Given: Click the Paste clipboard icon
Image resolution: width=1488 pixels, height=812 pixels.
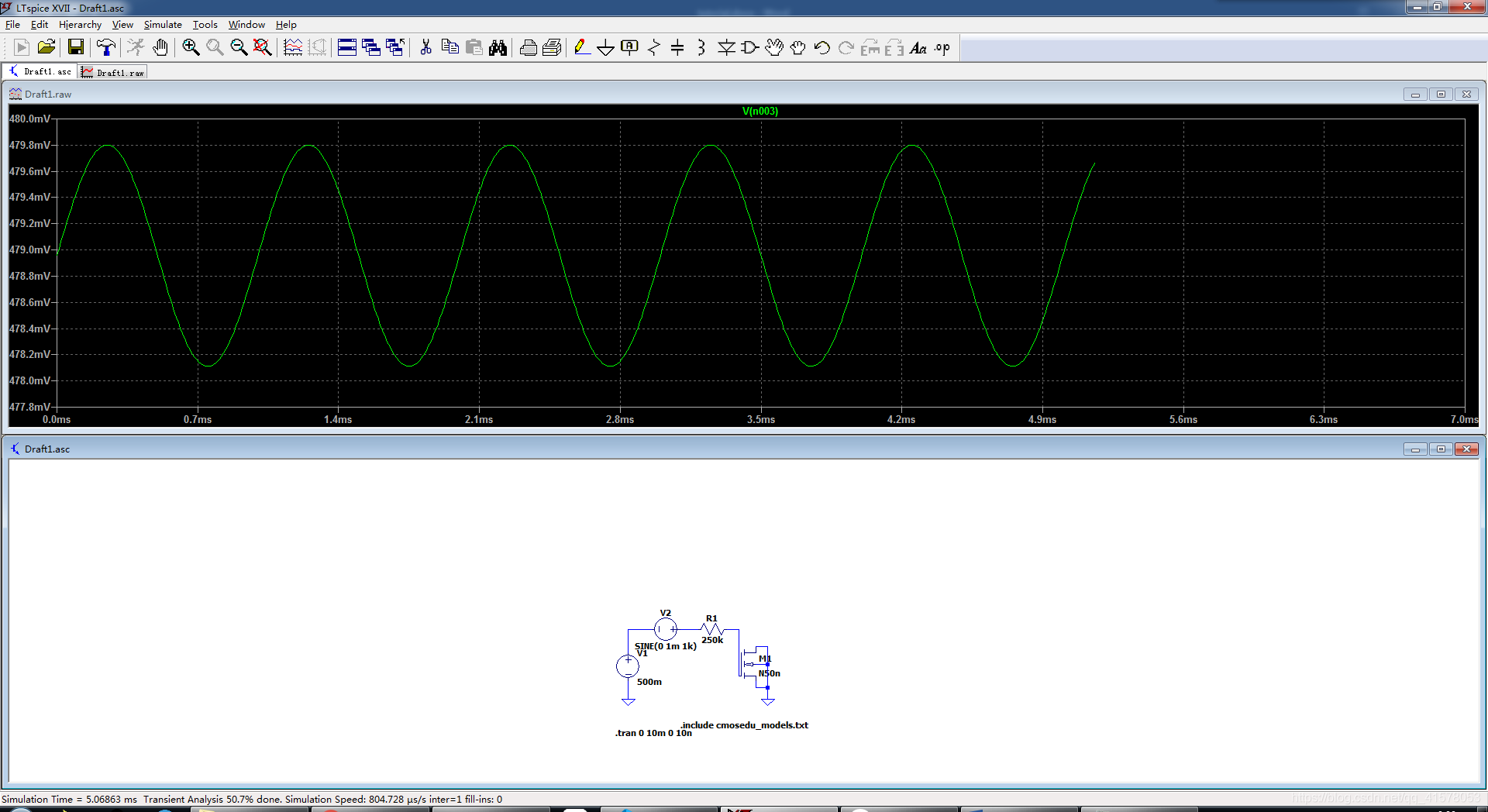Looking at the screenshot, I should point(474,47).
